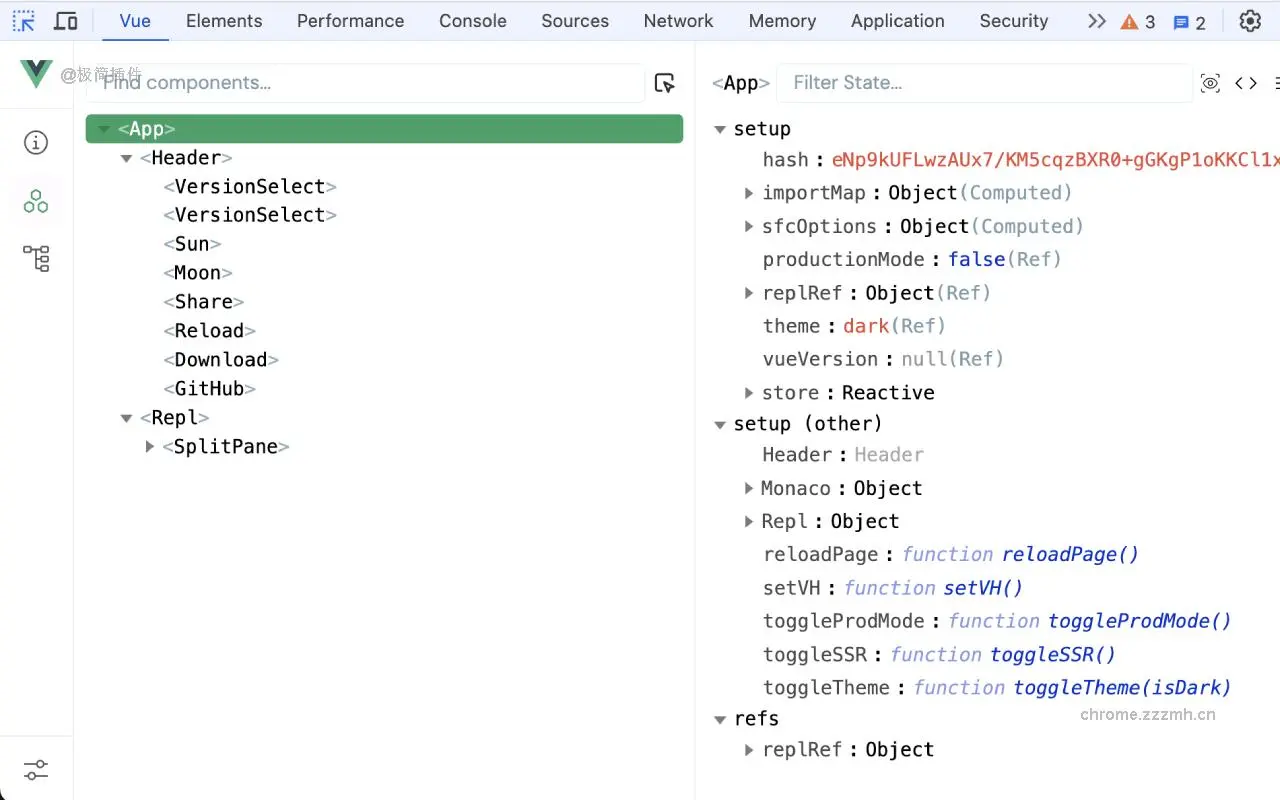Viewport: 1280px width, 800px height.
Task: Select the Header component in the tree
Action: pos(186,157)
